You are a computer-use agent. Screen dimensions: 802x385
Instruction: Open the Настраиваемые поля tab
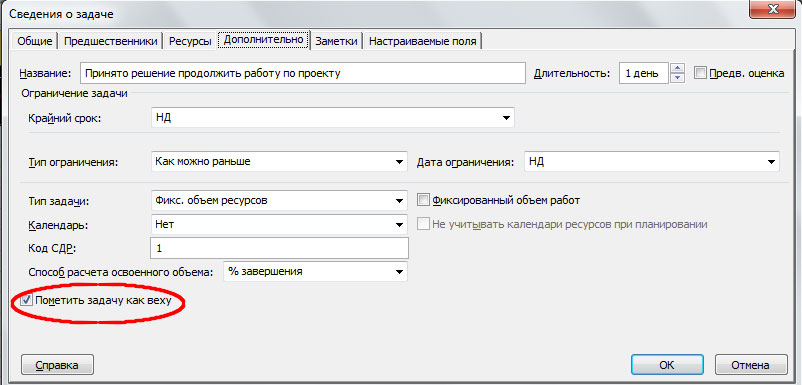coord(422,41)
